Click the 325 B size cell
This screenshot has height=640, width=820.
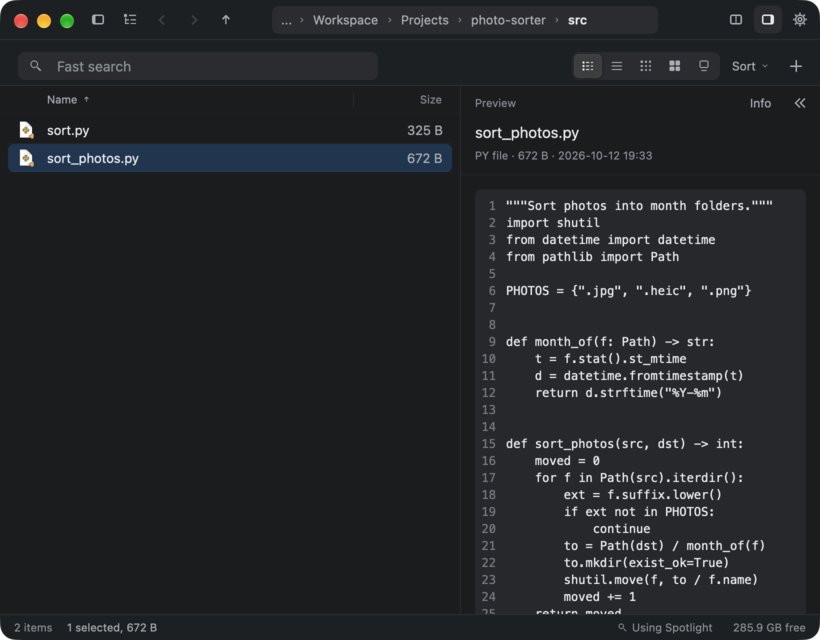pos(425,130)
